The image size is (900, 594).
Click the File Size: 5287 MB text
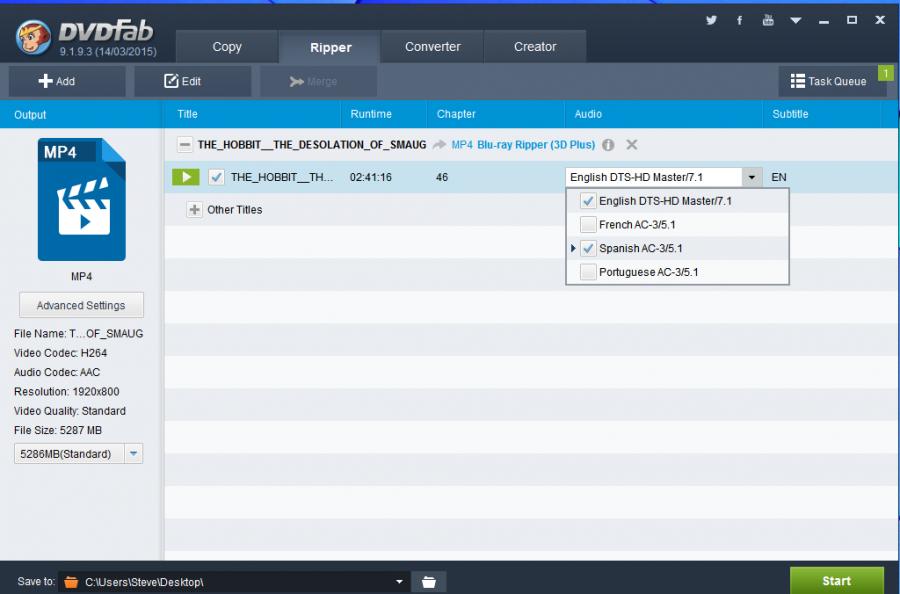pyautogui.click(x=58, y=430)
